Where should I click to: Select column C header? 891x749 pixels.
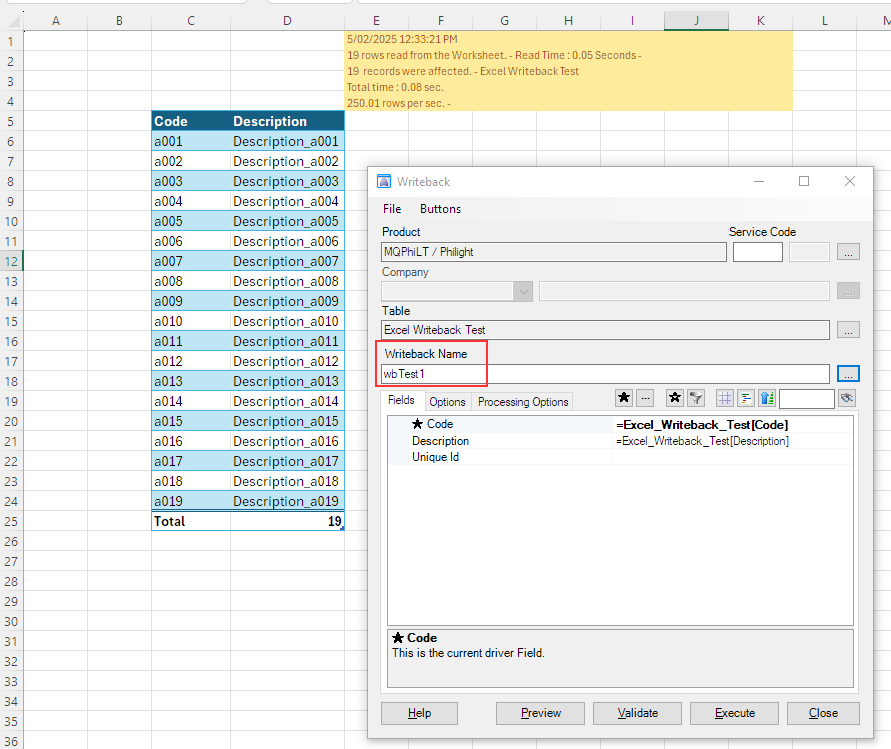click(191, 21)
